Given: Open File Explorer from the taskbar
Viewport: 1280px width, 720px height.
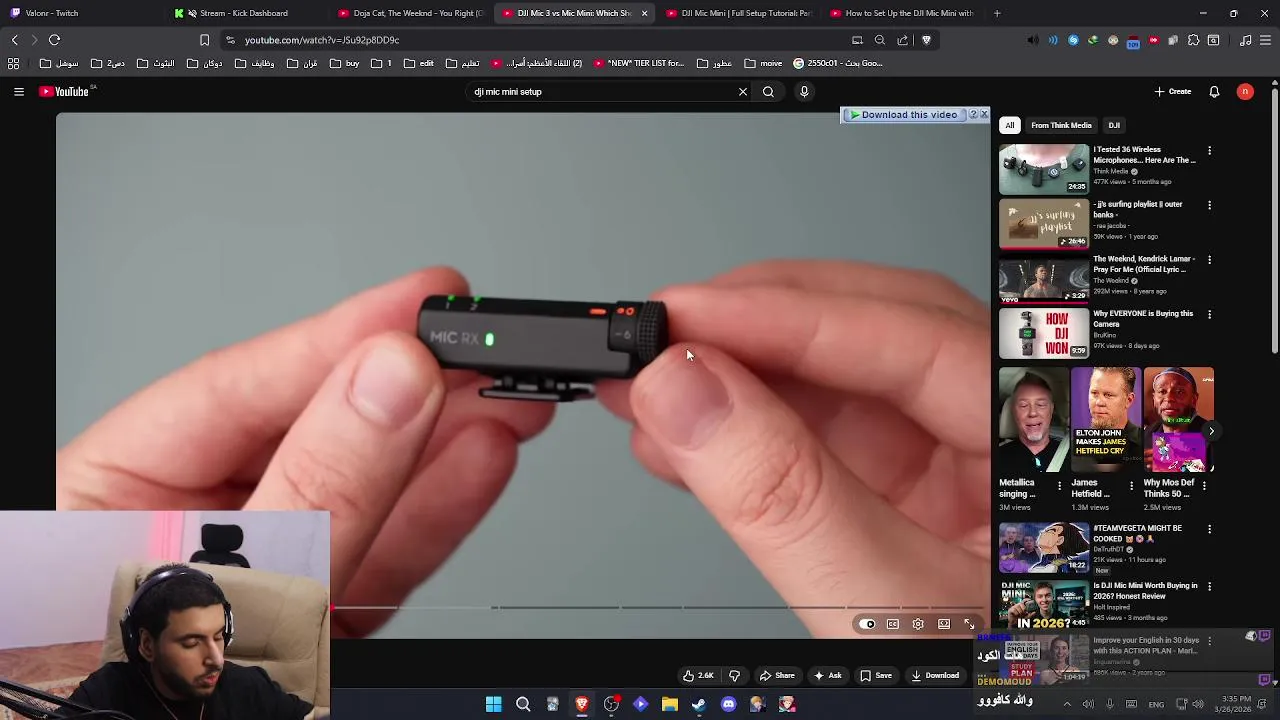Looking at the screenshot, I should click(670, 704).
